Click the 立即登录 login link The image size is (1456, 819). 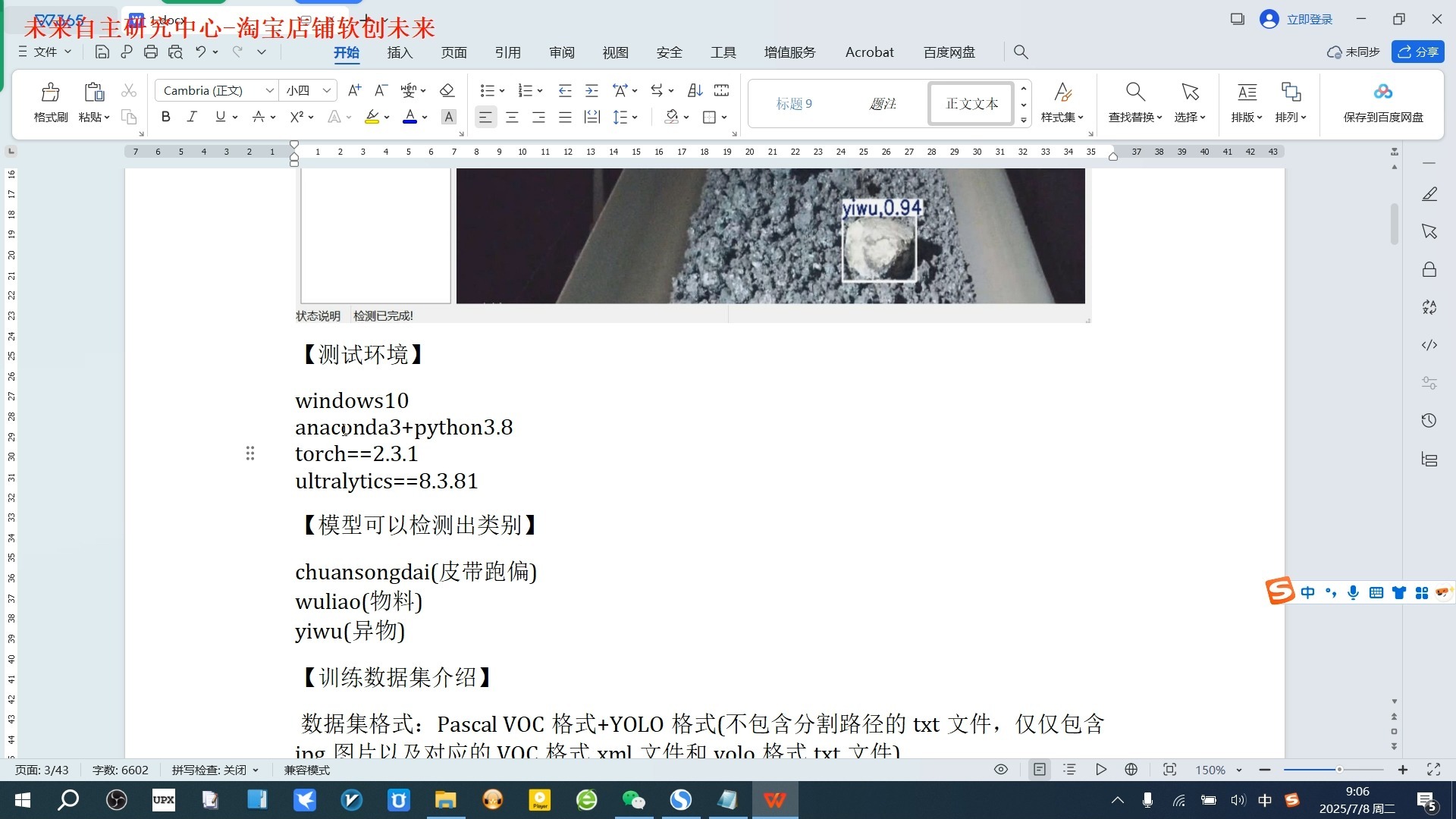(x=1311, y=19)
